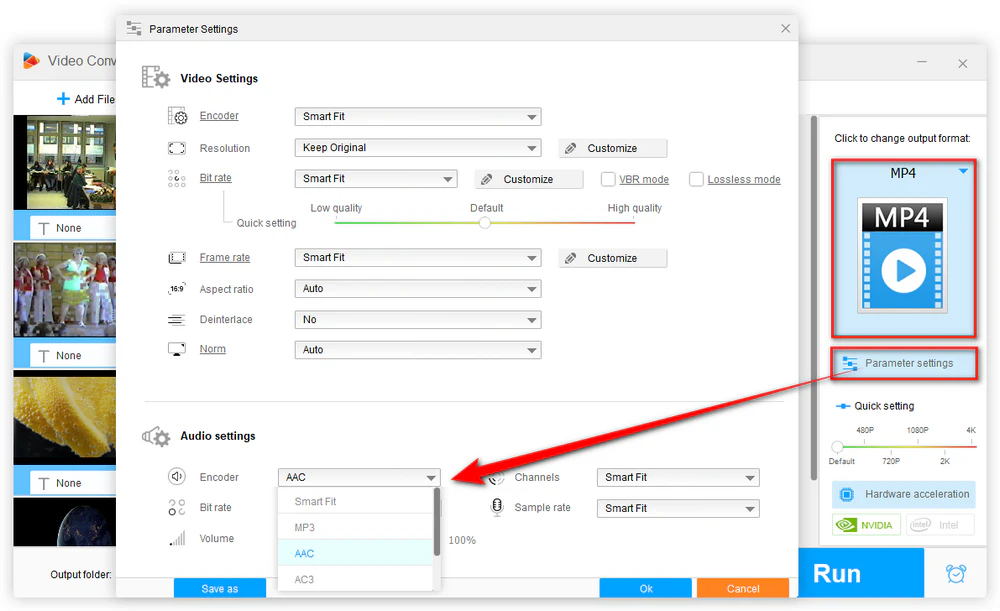Viewport: 1000px width, 611px height.
Task: Collapse the audio Encoder AAC dropdown
Action: coord(359,477)
